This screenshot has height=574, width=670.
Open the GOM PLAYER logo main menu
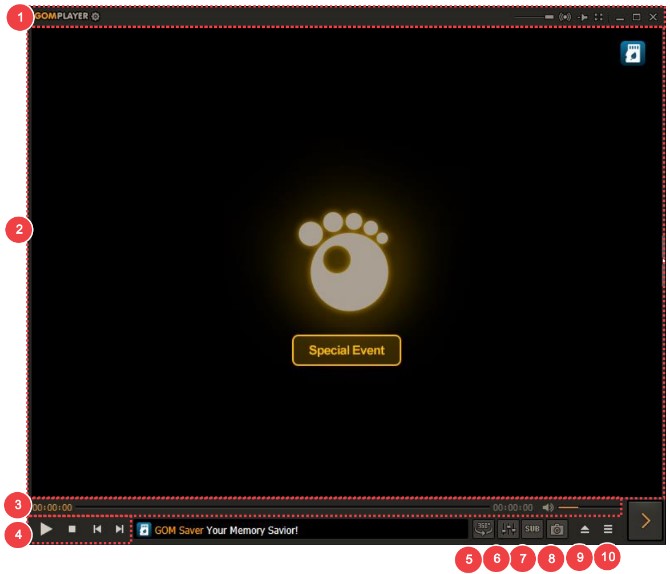[60, 17]
